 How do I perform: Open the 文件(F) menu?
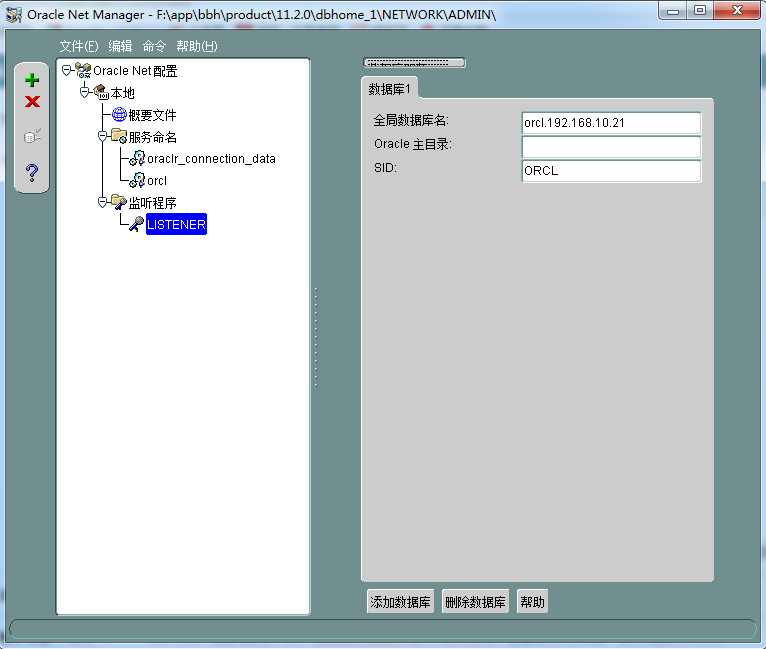tap(79, 46)
